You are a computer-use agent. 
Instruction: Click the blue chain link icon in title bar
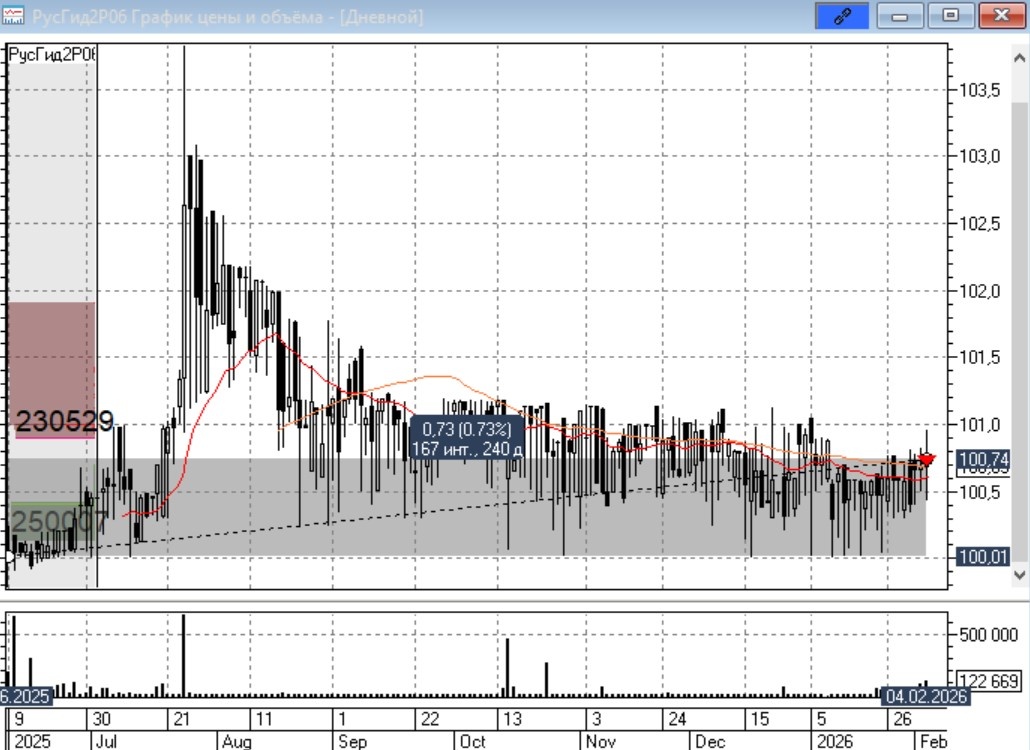point(841,16)
